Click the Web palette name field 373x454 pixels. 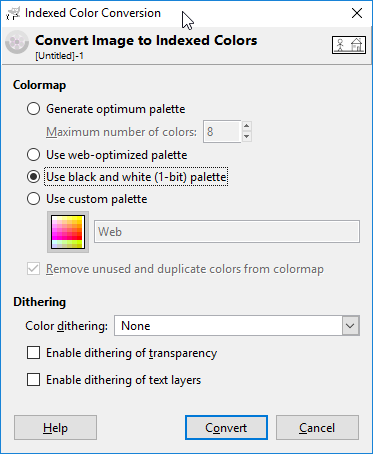(227, 231)
